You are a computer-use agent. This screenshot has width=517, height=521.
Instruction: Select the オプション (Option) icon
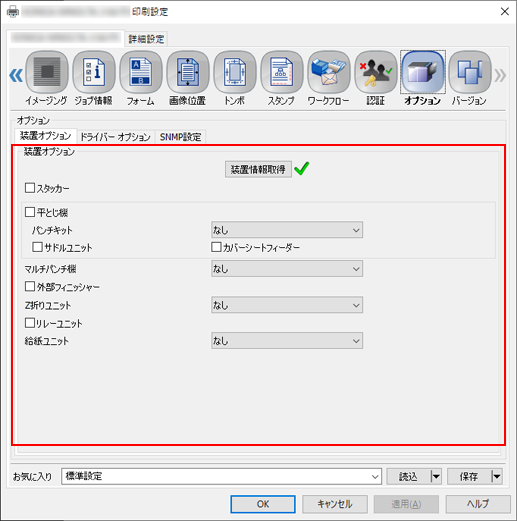423,72
